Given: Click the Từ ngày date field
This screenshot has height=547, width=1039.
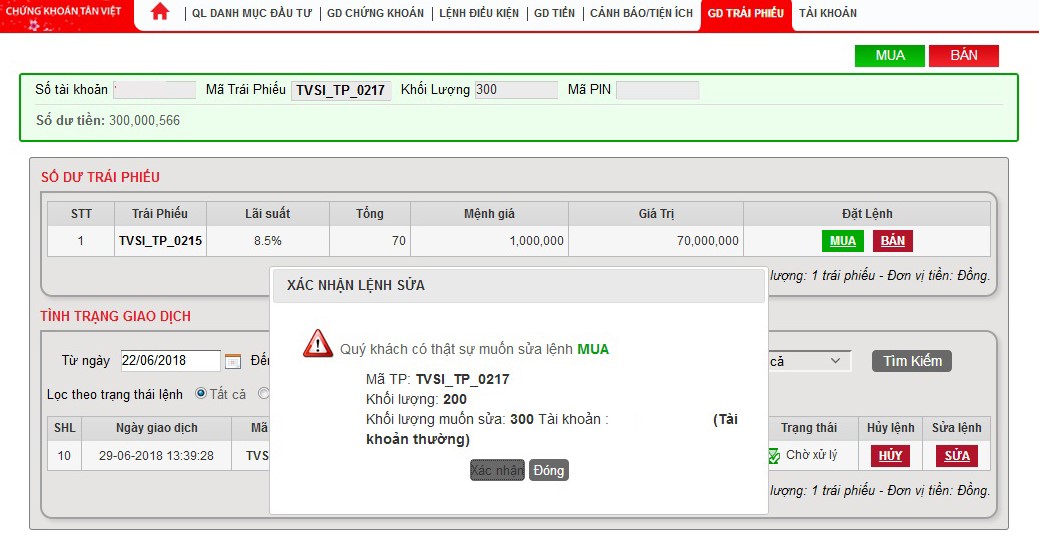Looking at the screenshot, I should pos(170,361).
